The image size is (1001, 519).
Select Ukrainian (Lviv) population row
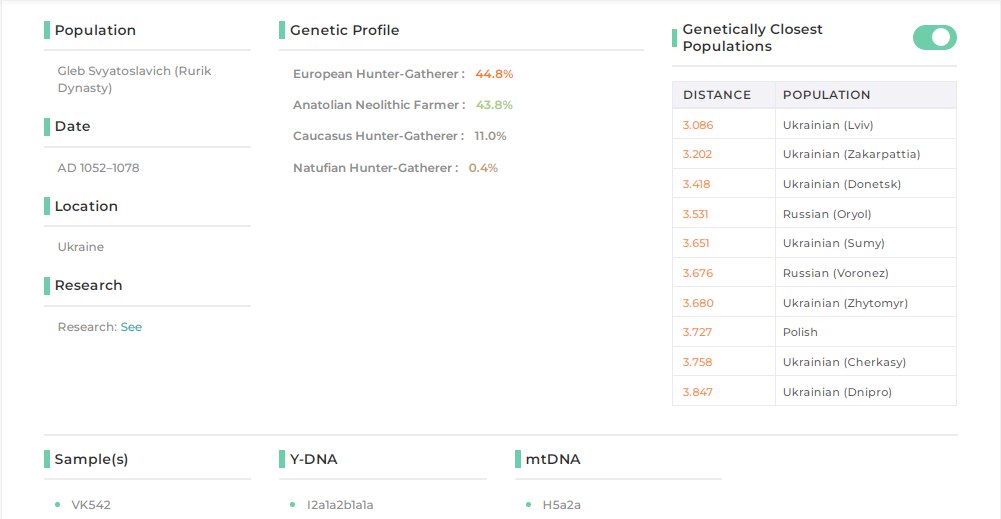pyautogui.click(x=830, y=125)
